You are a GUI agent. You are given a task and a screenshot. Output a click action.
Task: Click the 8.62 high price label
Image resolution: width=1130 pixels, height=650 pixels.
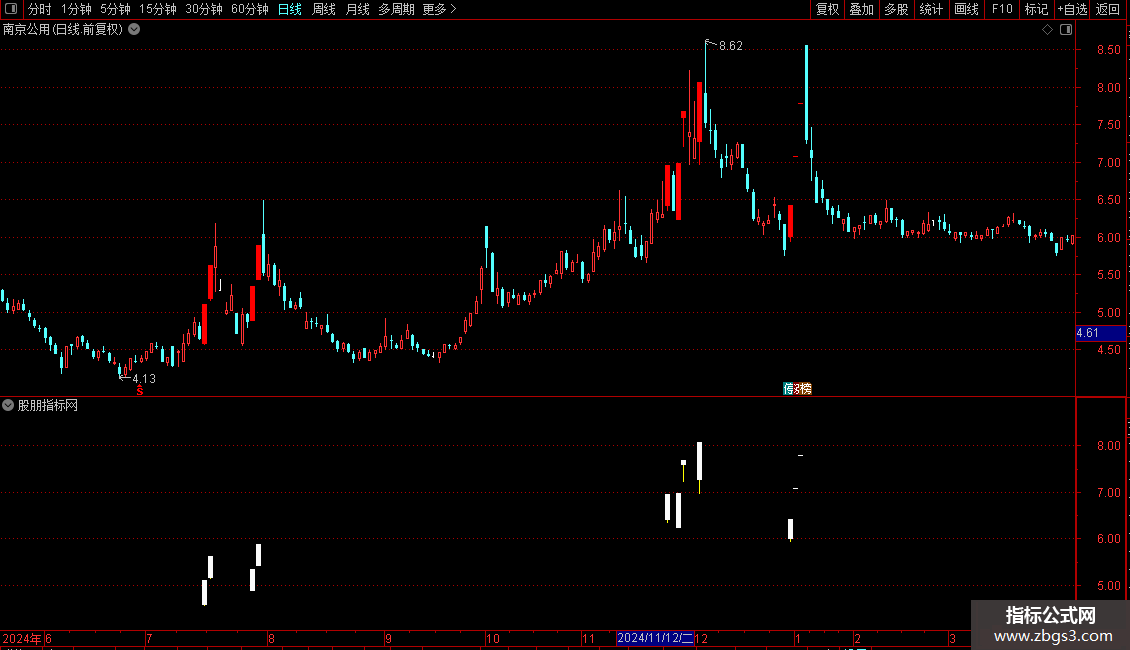point(731,46)
